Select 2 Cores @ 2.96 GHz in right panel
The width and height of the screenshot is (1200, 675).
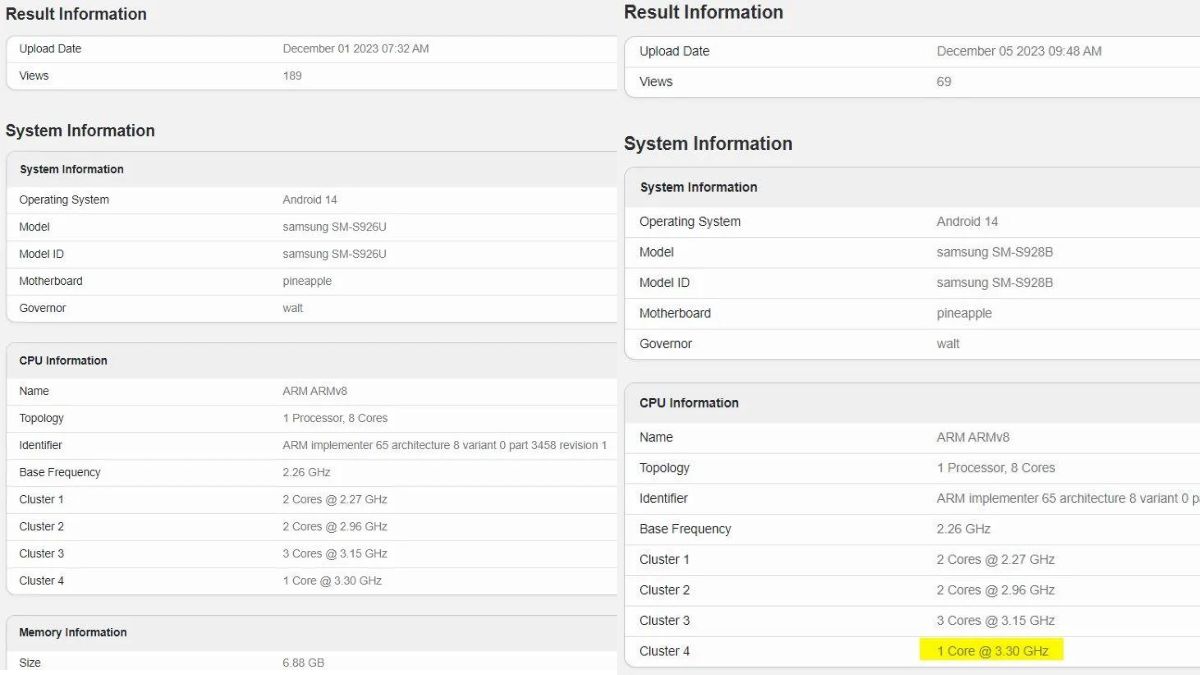click(x=996, y=590)
